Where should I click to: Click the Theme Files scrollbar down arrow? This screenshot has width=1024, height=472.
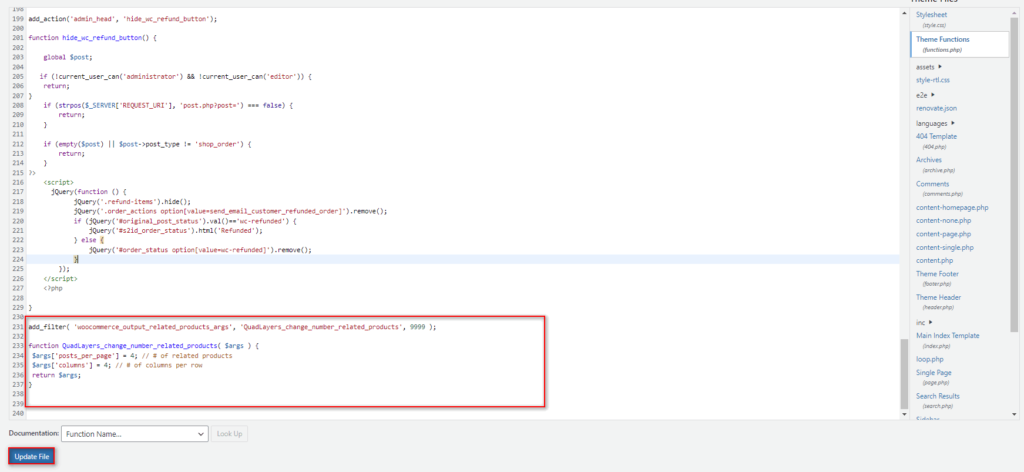tap(1014, 414)
